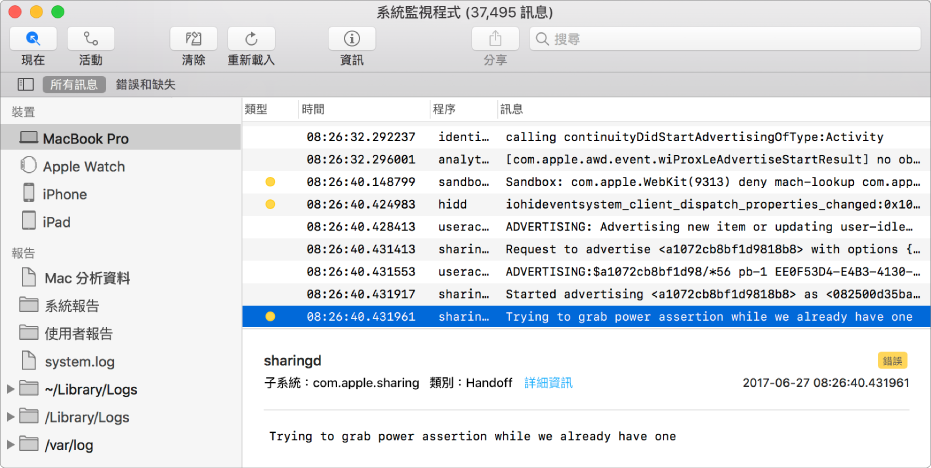Click yellow dot on highlighted sharingd row
Screen dimensions: 931x468
(270, 317)
